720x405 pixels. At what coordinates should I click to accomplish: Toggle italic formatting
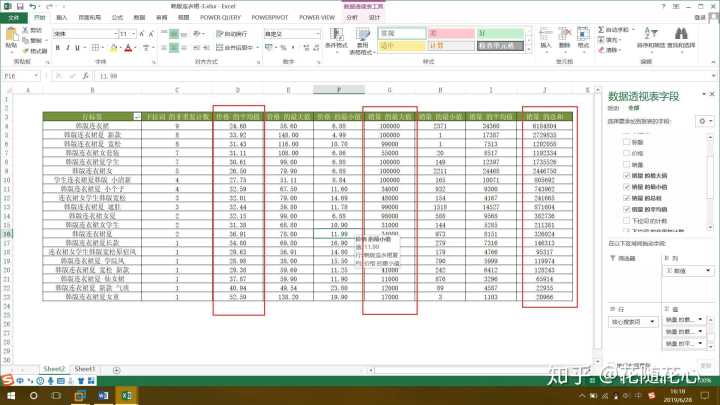click(68, 47)
